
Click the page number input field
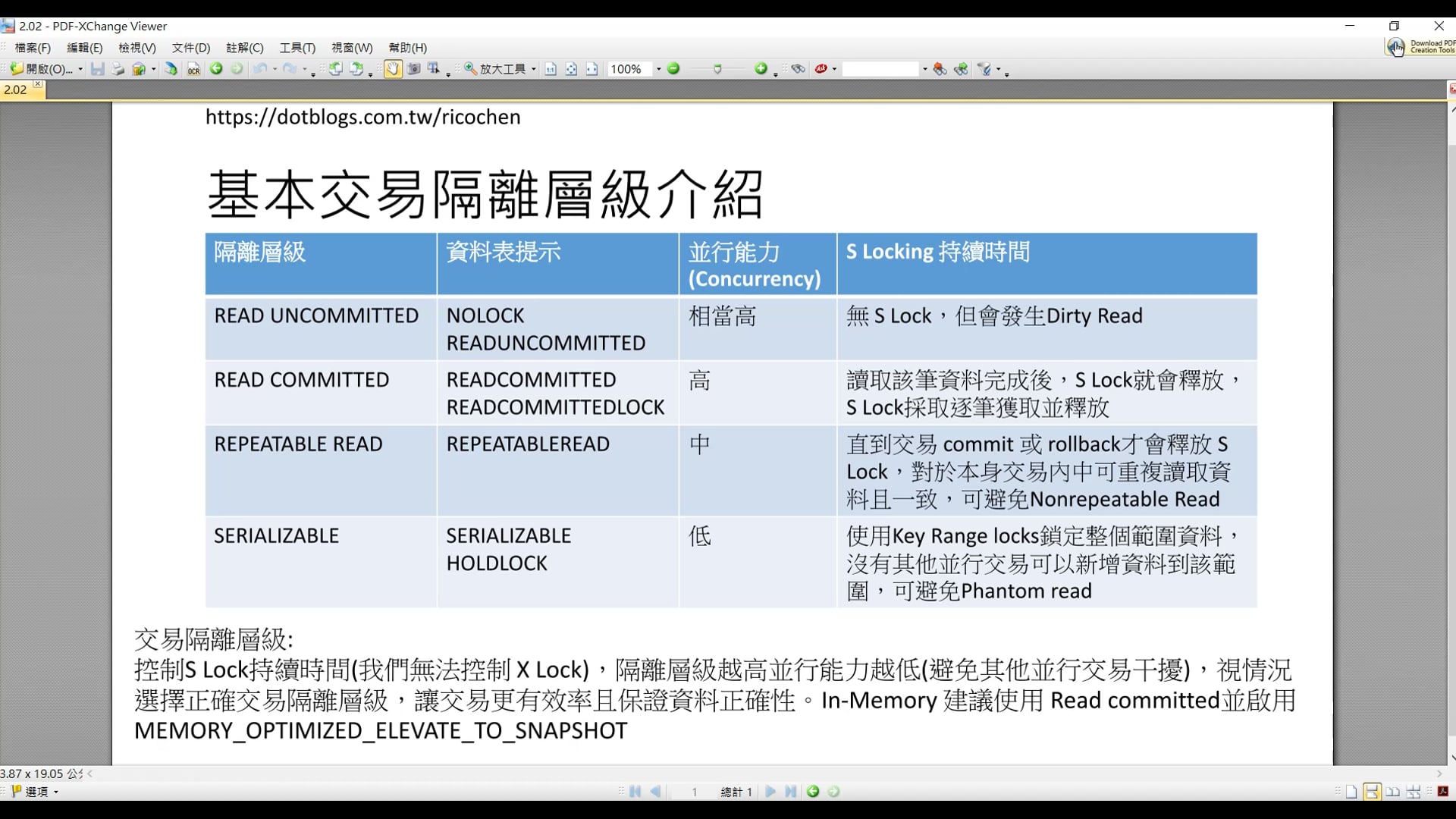(694, 792)
